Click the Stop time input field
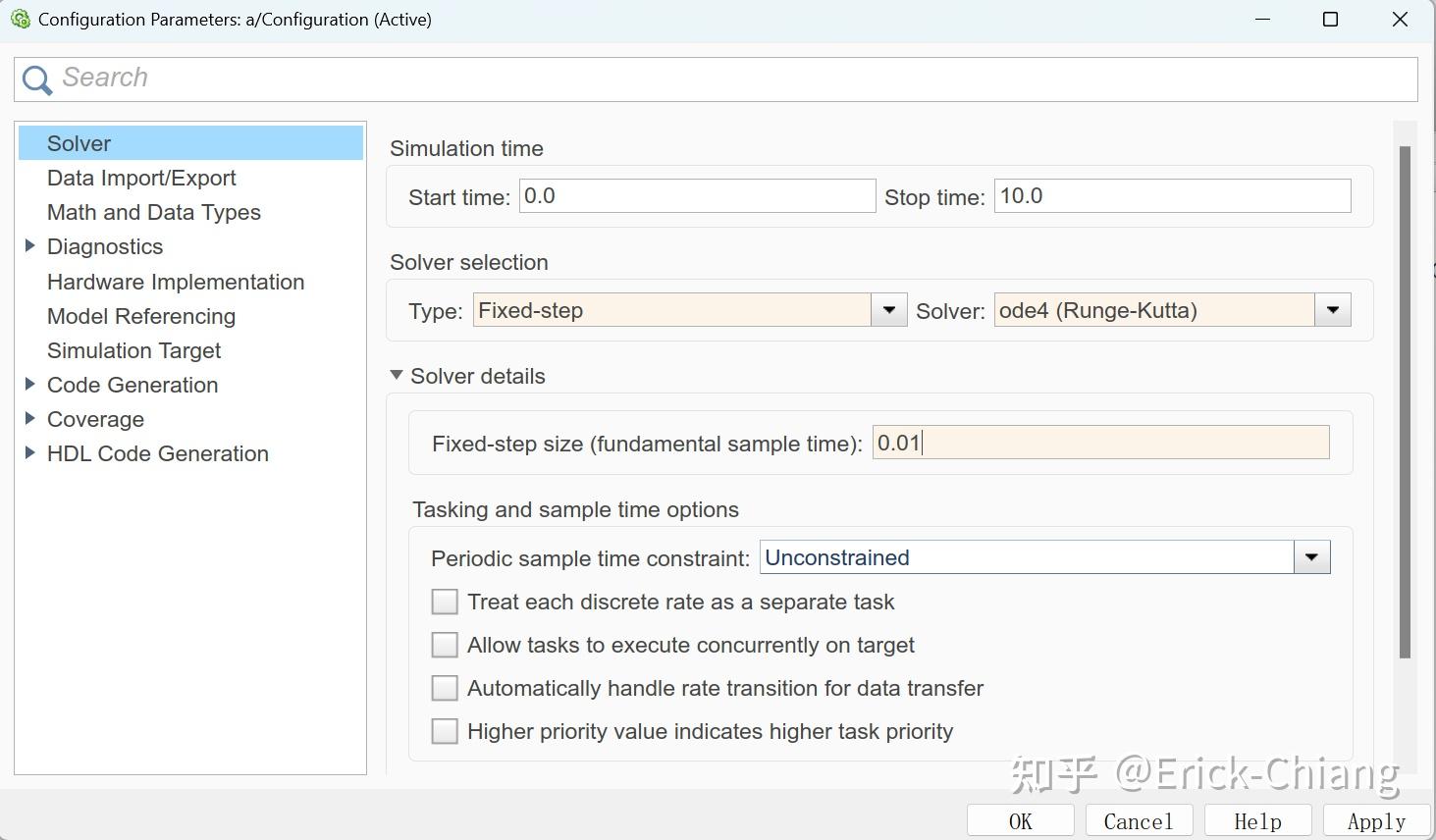 click(1172, 196)
